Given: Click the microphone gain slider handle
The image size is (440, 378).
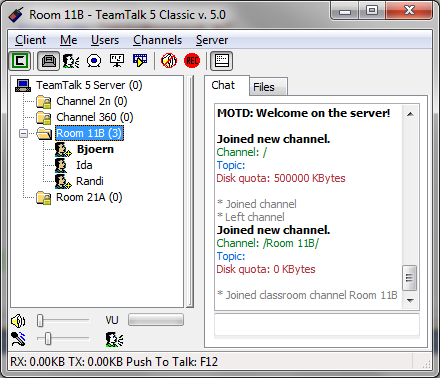Looking at the screenshot, I should (48, 339).
